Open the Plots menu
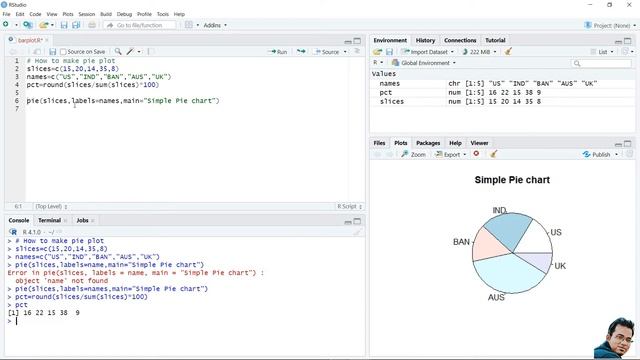 68,14
